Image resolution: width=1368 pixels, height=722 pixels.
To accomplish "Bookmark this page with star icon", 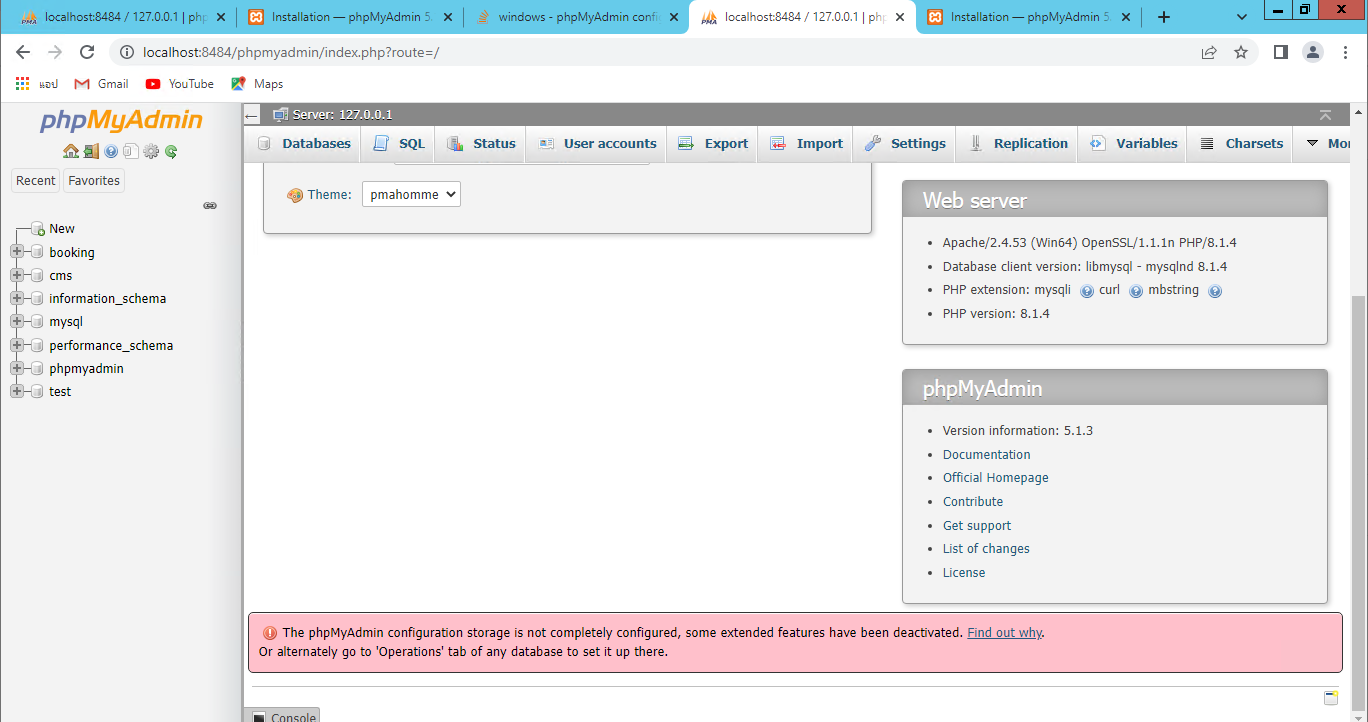I will [1241, 52].
